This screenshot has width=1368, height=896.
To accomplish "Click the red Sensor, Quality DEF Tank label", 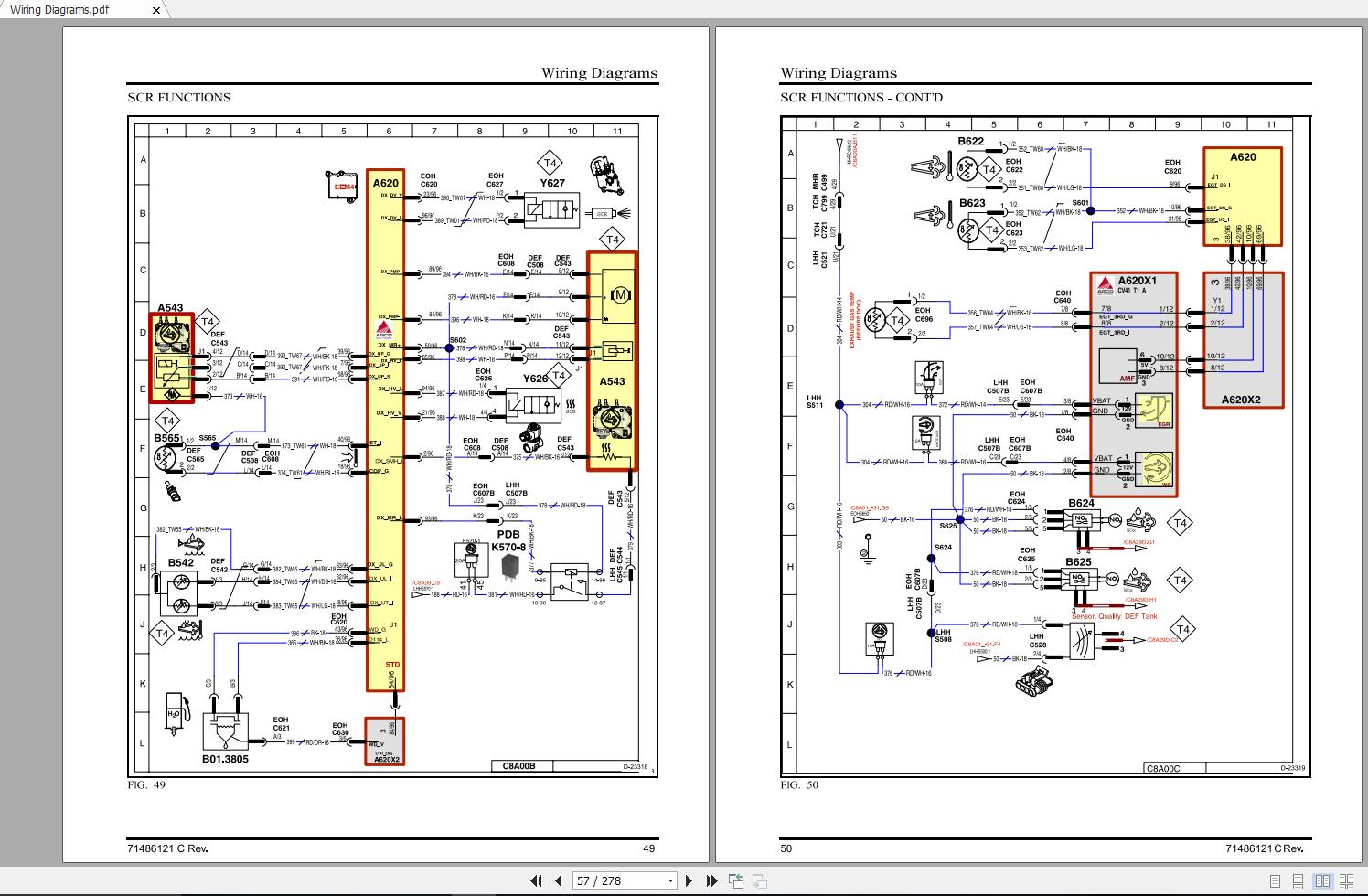I will coord(1115,616).
